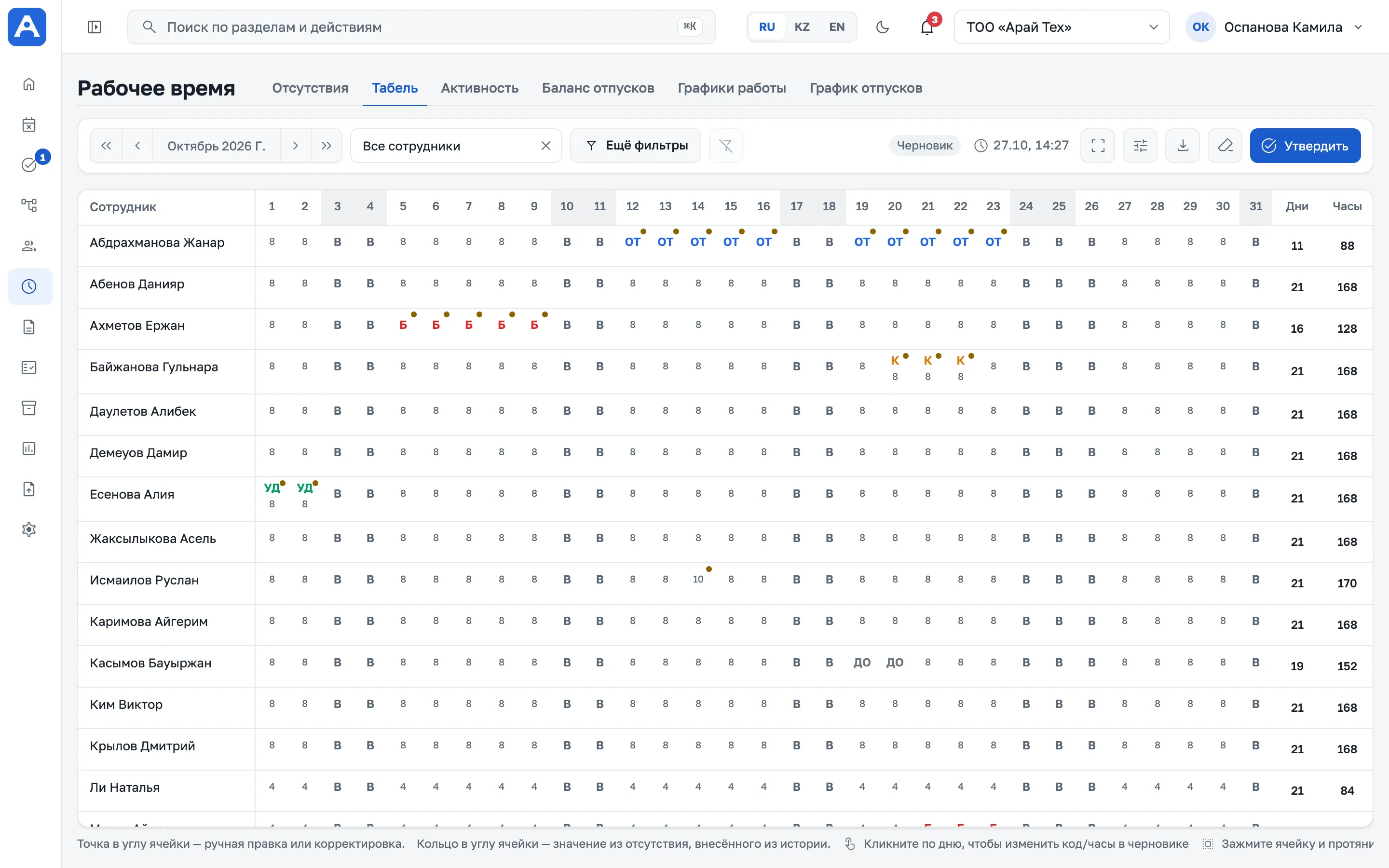Open the Отсутствия tab

pos(310,88)
